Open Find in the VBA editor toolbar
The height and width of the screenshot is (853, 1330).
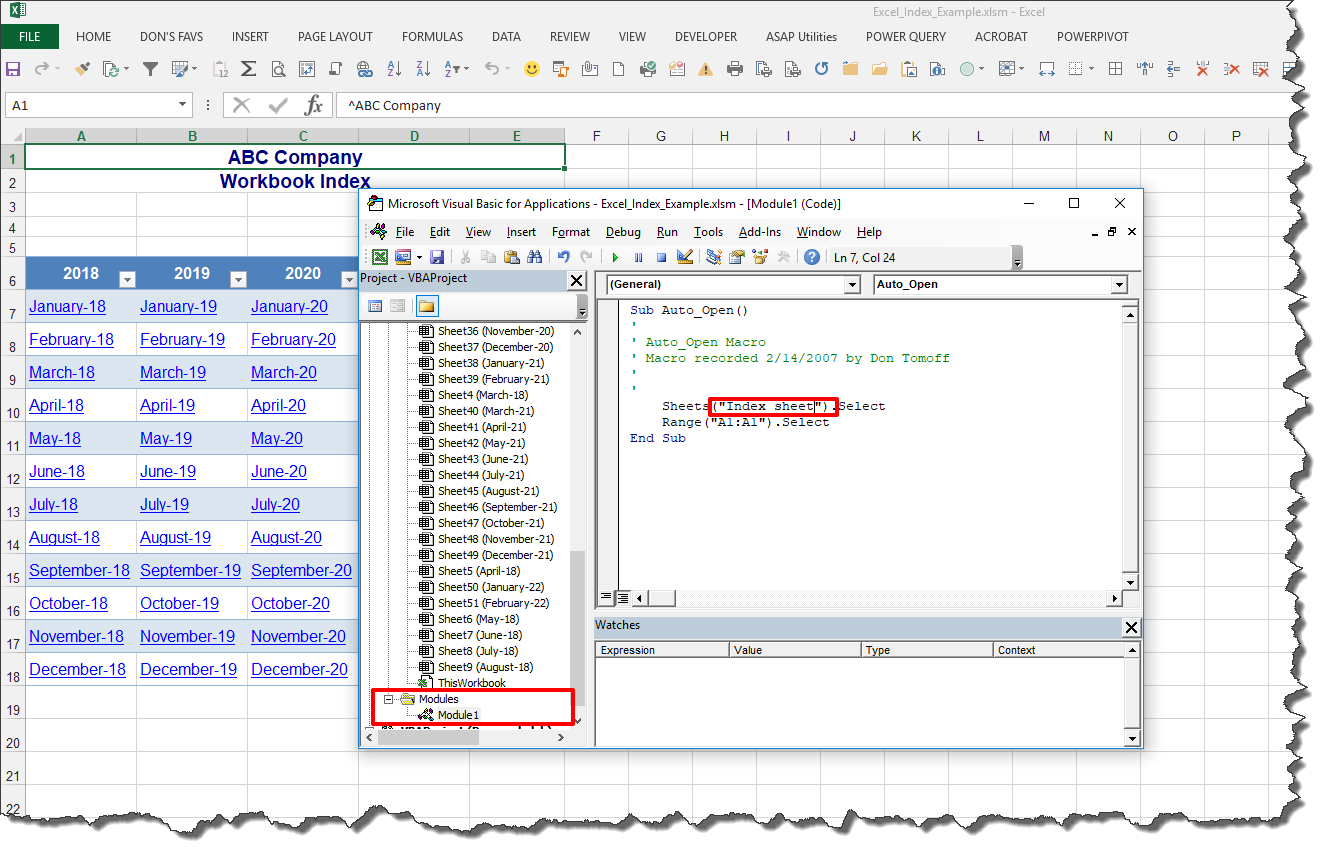[535, 257]
